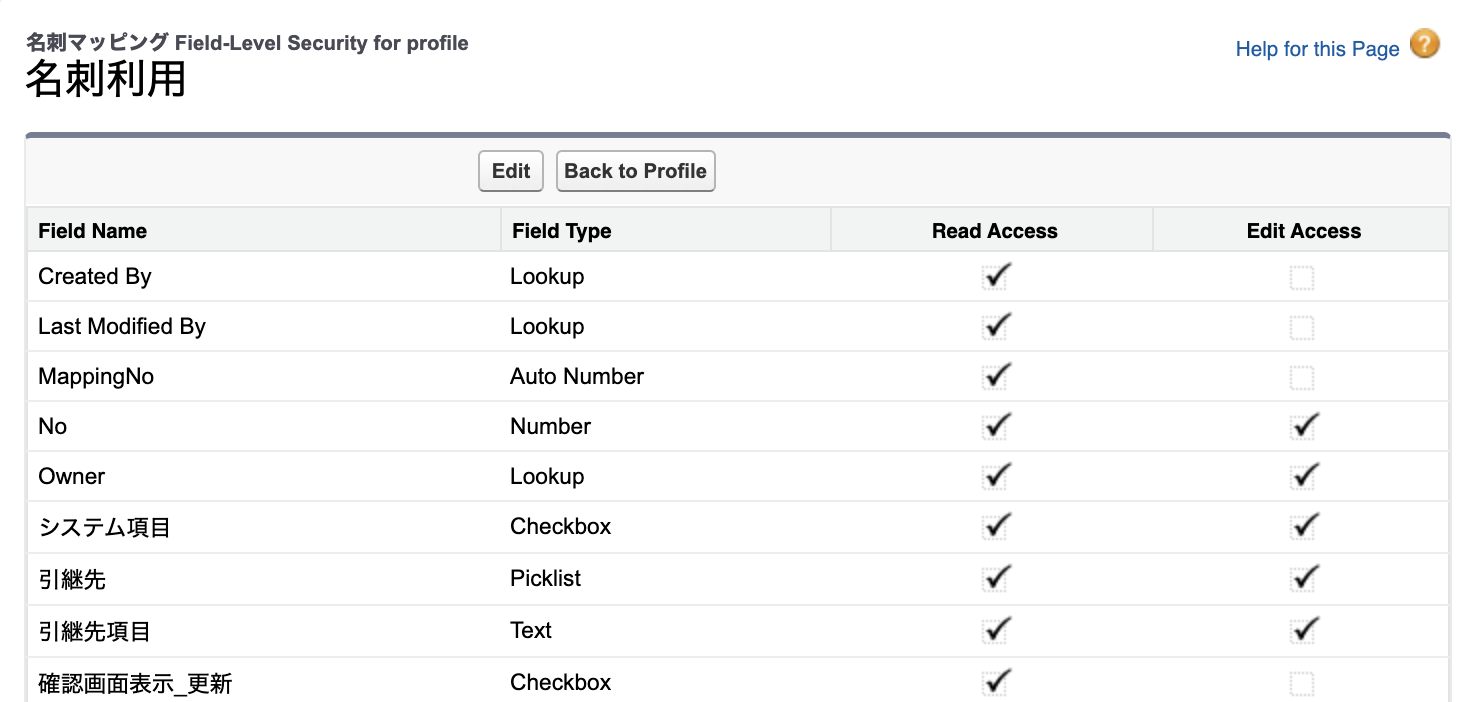
Task: Click the orange help question mark icon
Action: [x=1424, y=46]
